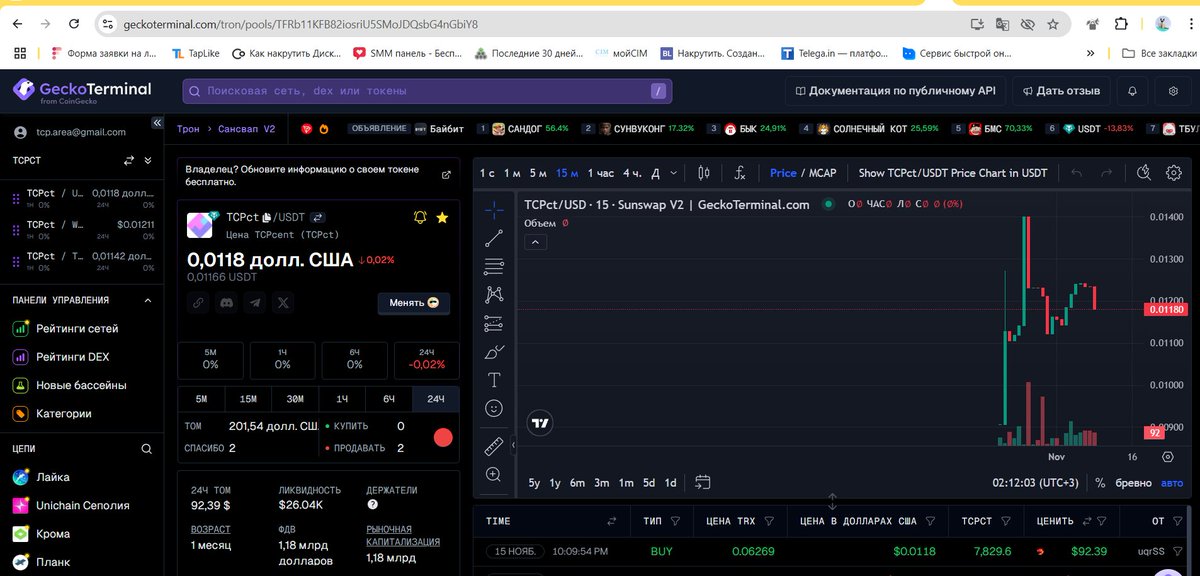Viewport: 1200px width, 576px height.
Task: Open the emoji icons tool
Action: (x=493, y=408)
